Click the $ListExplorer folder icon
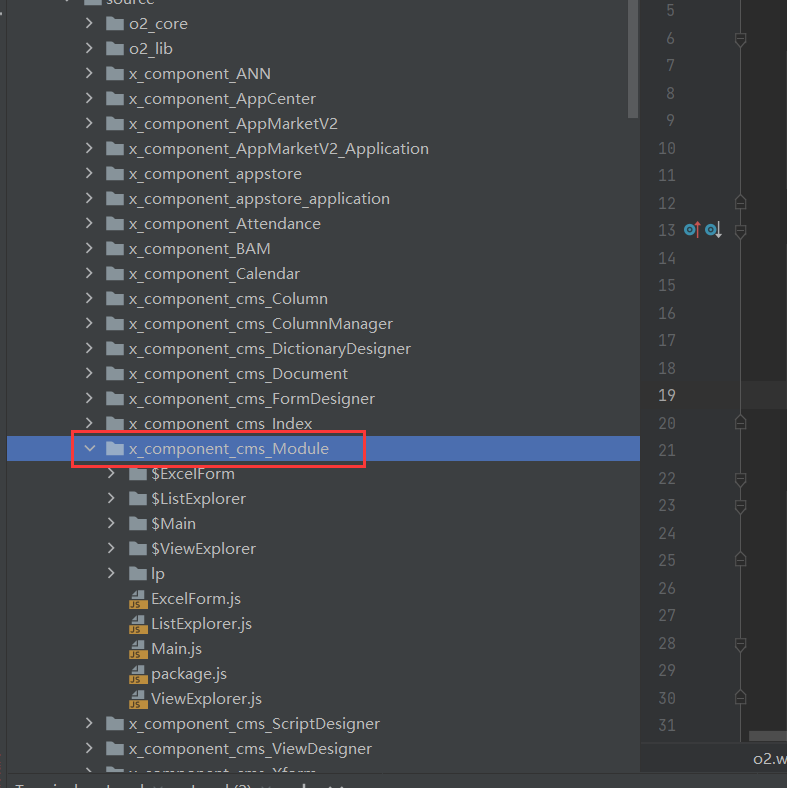The width and height of the screenshot is (787, 788). pos(138,499)
